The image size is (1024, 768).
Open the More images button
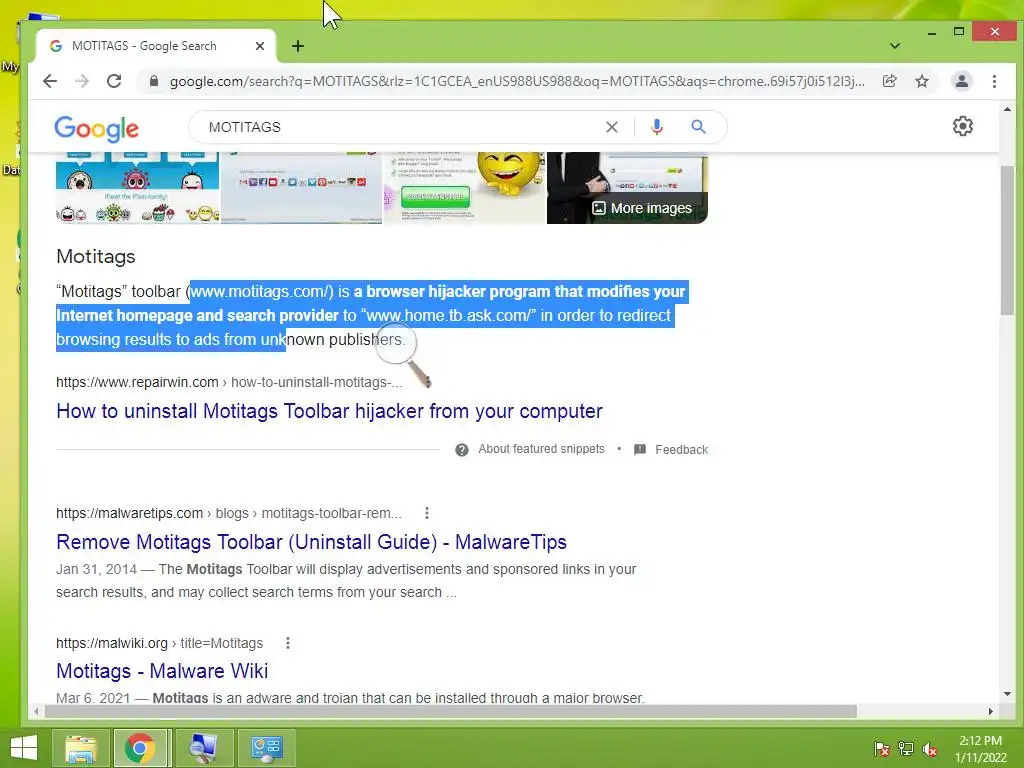[x=641, y=208]
